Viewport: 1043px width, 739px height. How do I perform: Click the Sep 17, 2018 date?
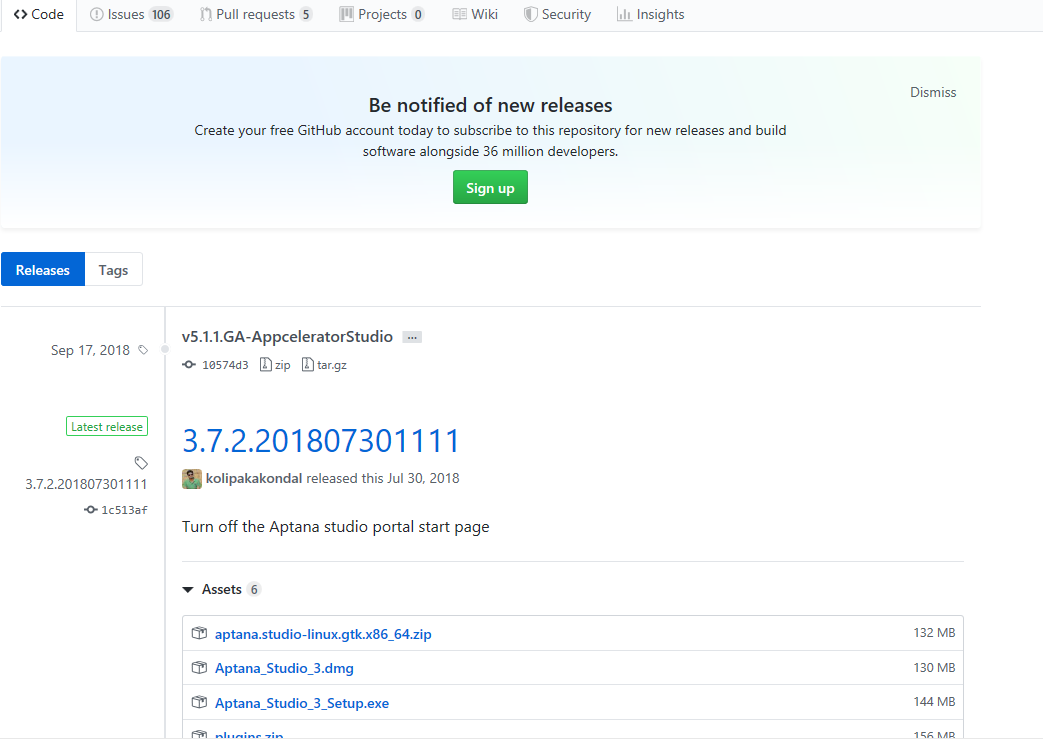pyautogui.click(x=90, y=350)
